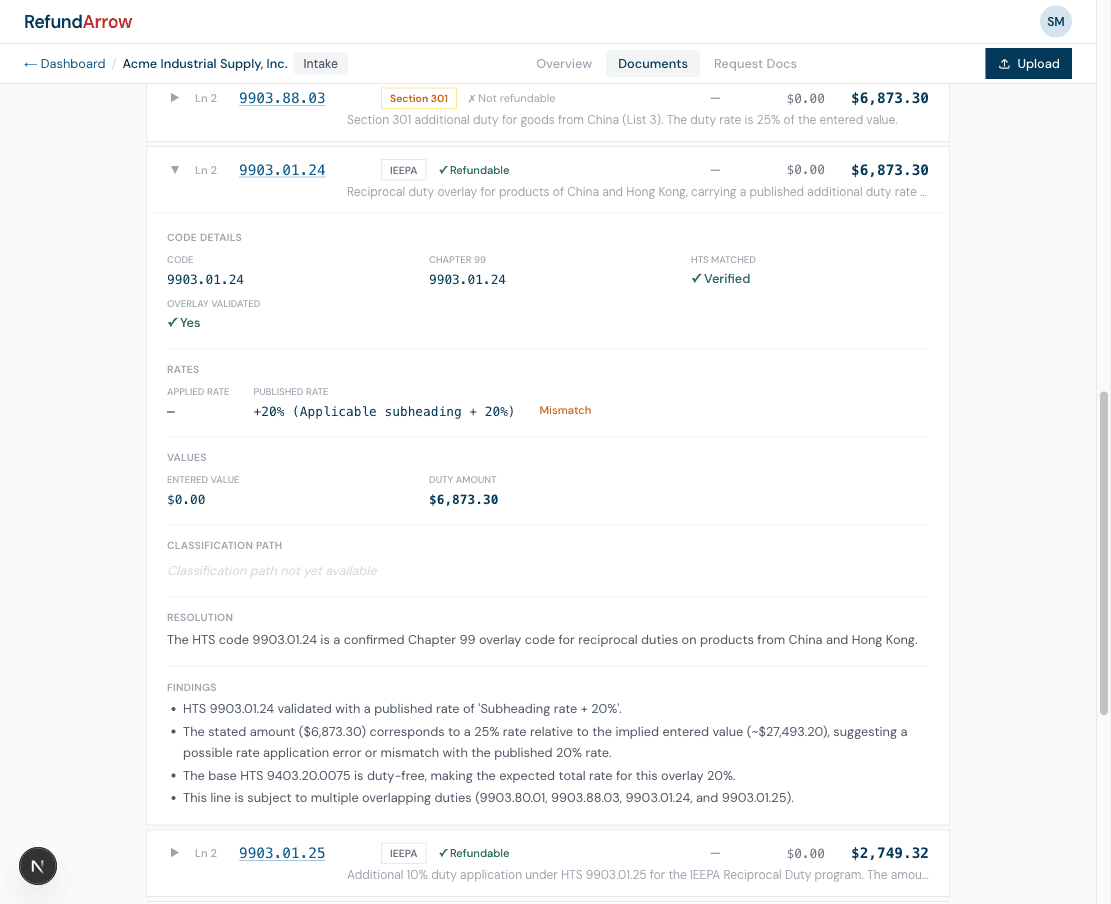Click the Yes checkmark under Overlay Validated

tap(184, 322)
